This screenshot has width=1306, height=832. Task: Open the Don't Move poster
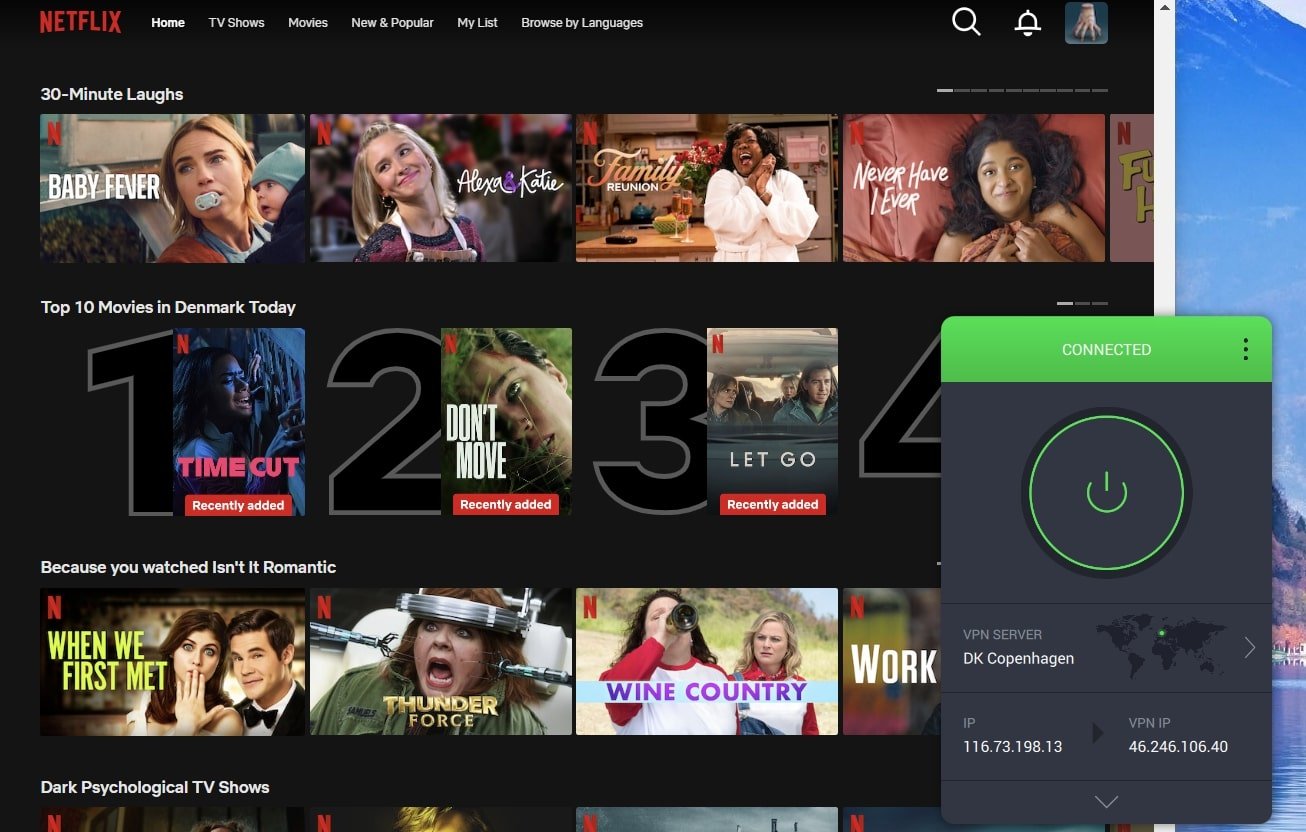pos(506,422)
